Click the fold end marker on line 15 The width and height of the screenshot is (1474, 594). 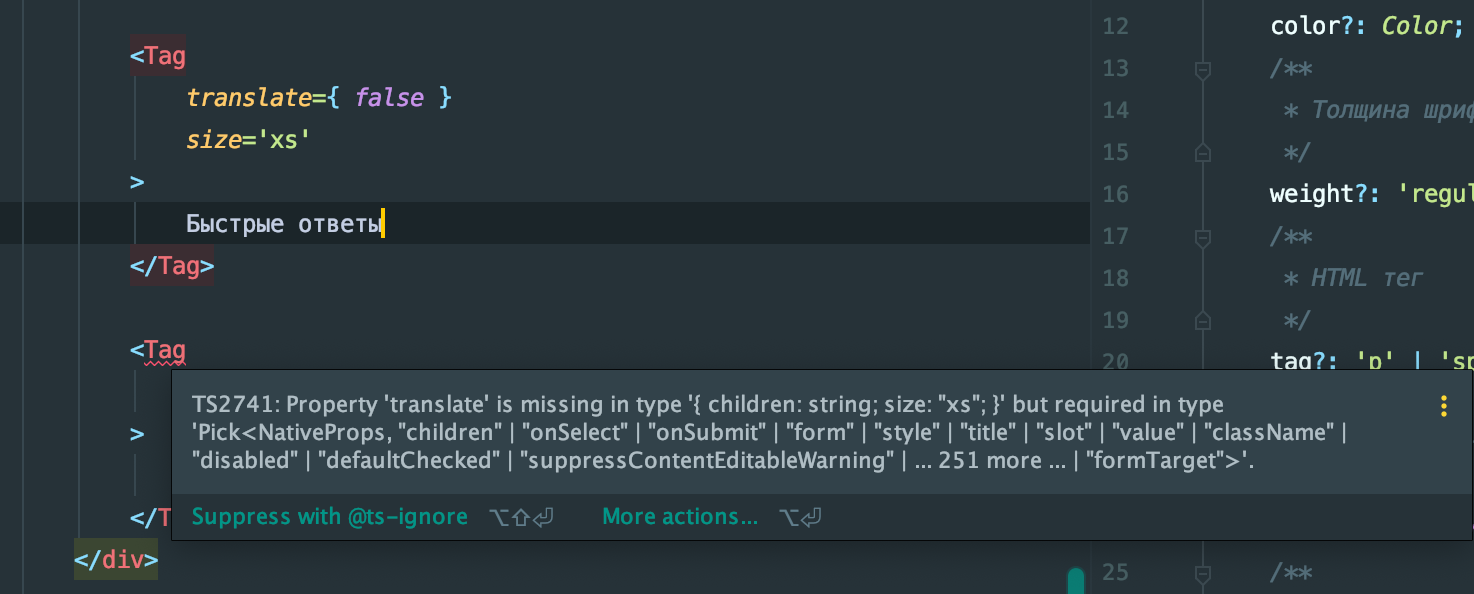pos(1203,152)
